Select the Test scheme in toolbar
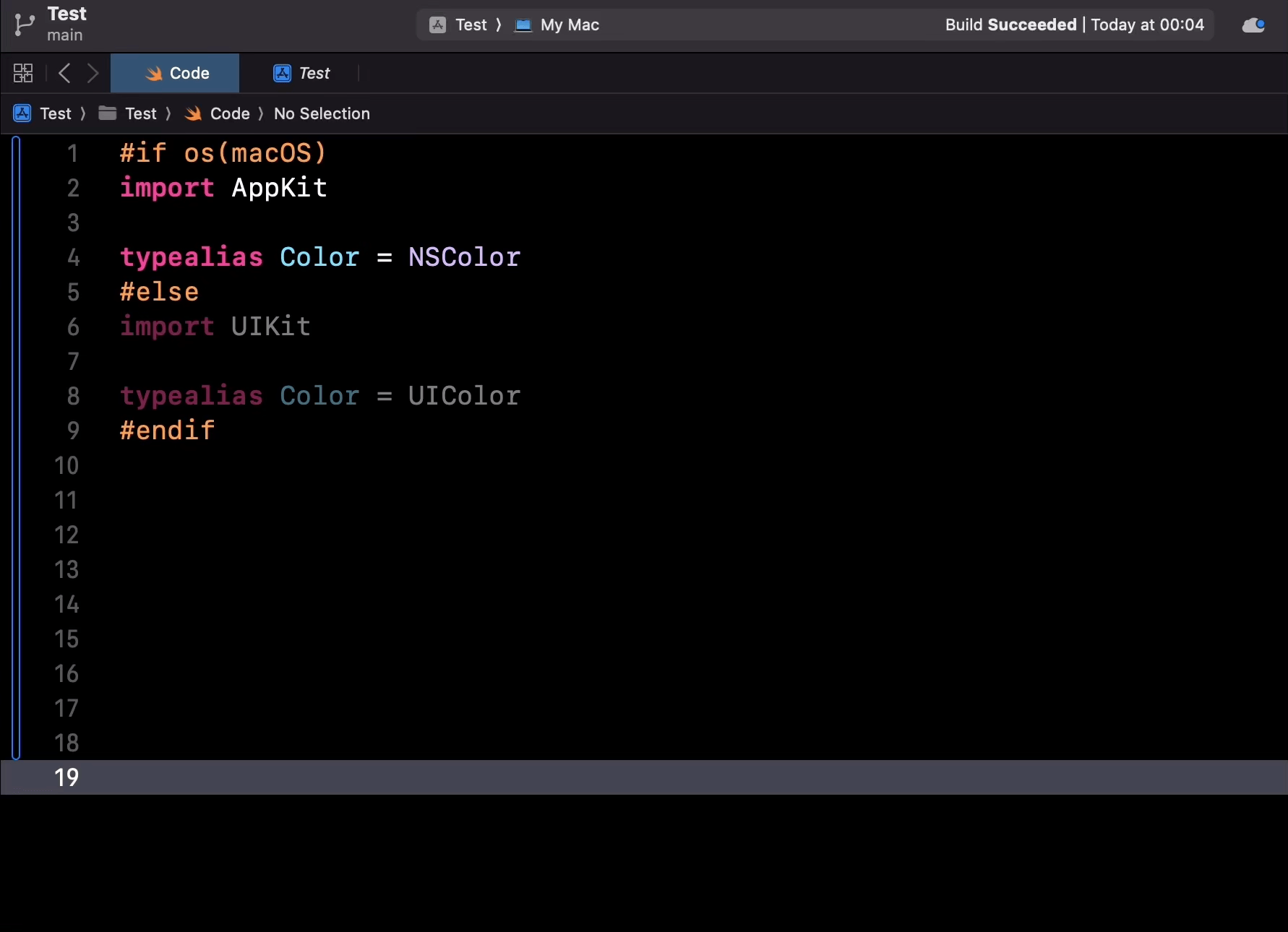1288x932 pixels. (x=471, y=25)
